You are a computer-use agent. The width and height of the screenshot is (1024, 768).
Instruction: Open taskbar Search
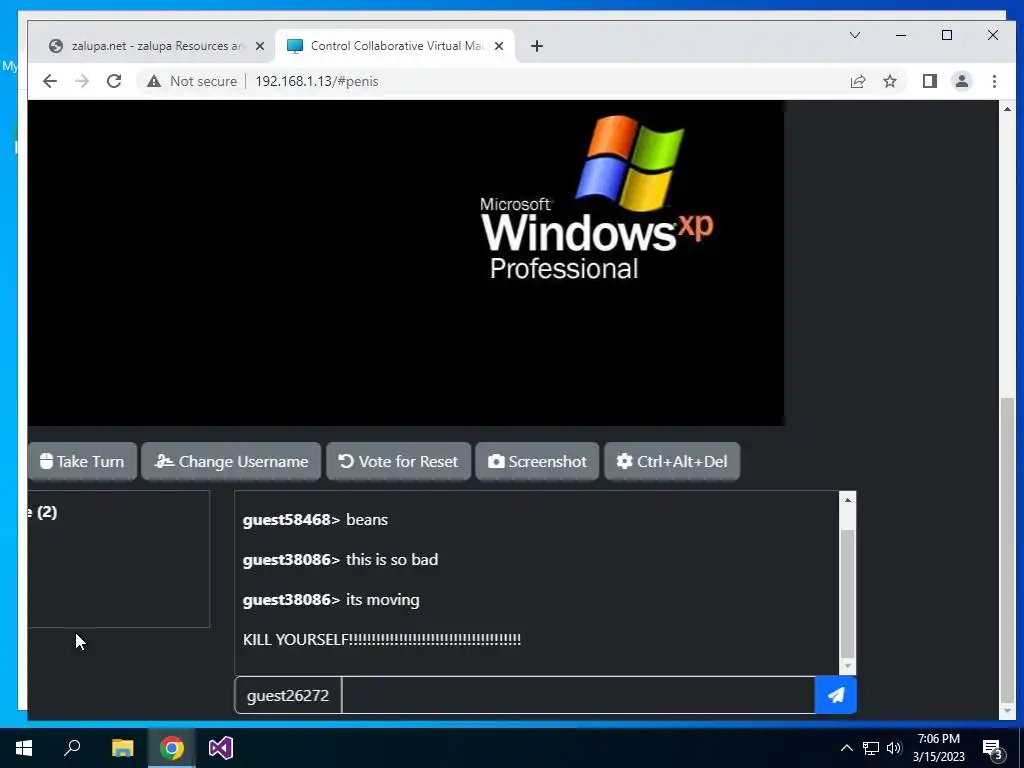[72, 748]
